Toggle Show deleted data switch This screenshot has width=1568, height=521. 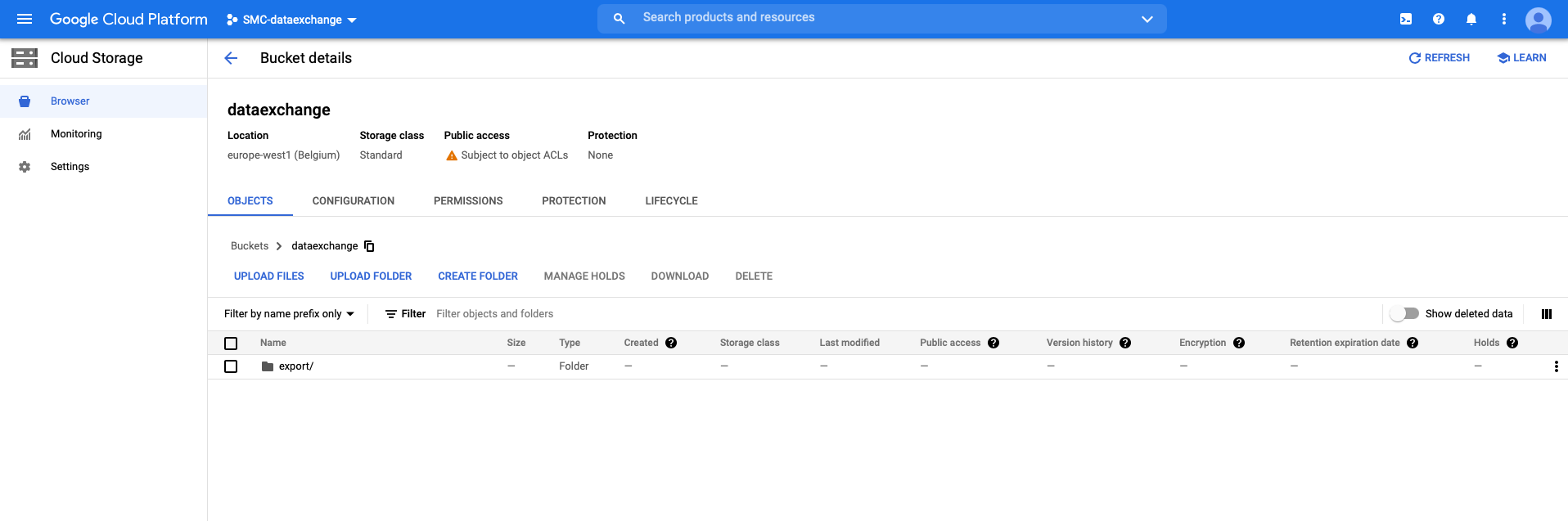(1404, 314)
